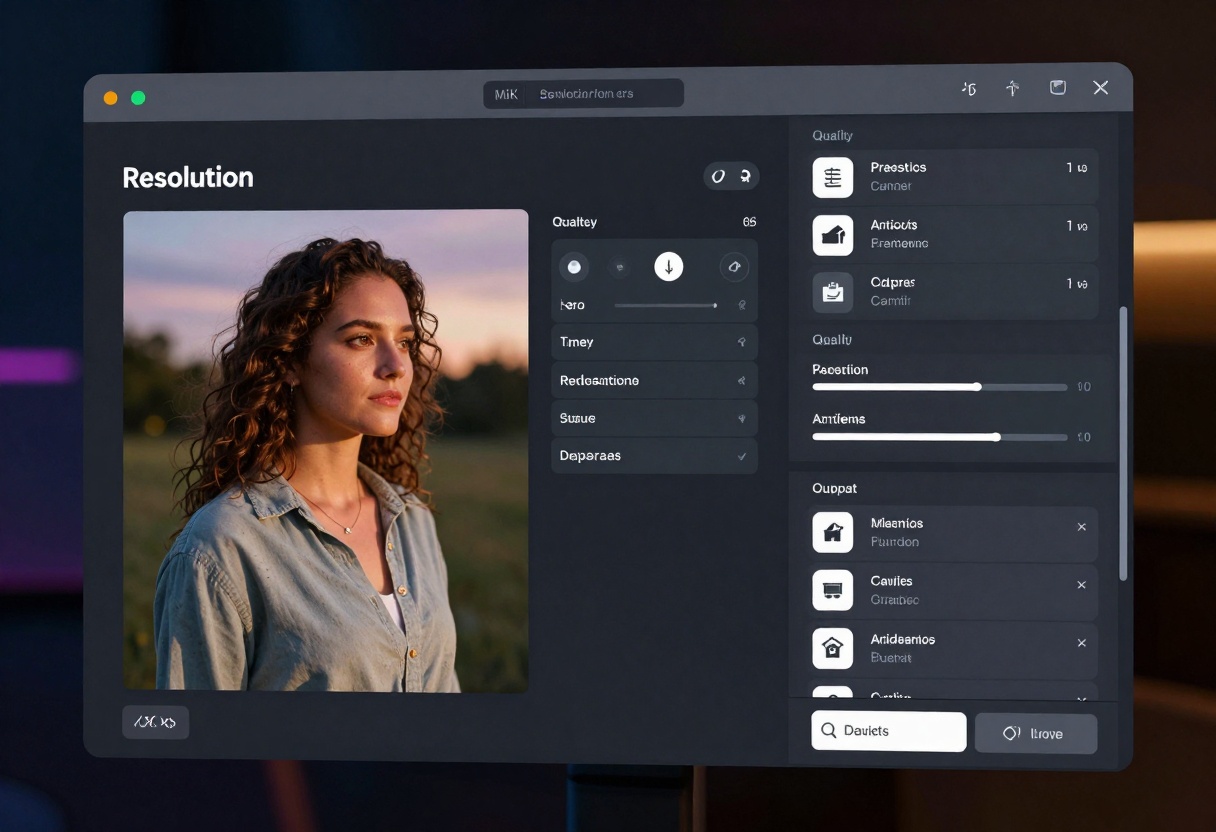Click the pill toggle beside Resolution heading

731,176
